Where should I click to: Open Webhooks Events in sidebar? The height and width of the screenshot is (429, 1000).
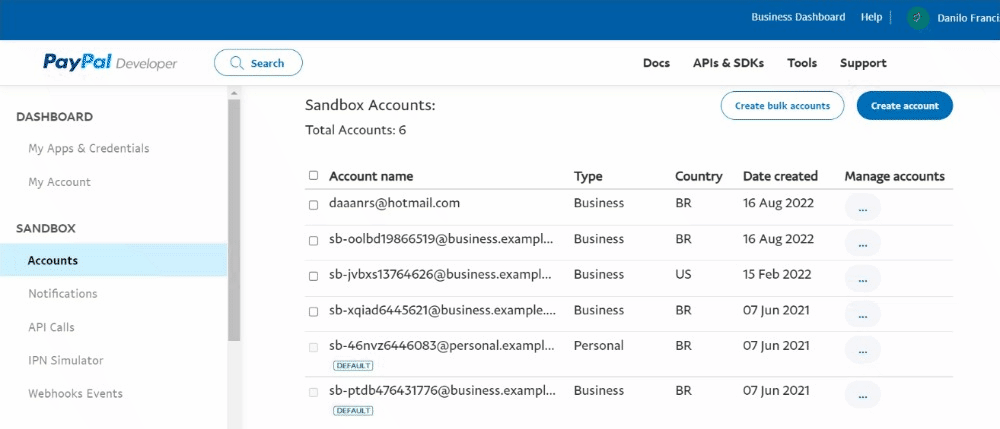(x=75, y=393)
